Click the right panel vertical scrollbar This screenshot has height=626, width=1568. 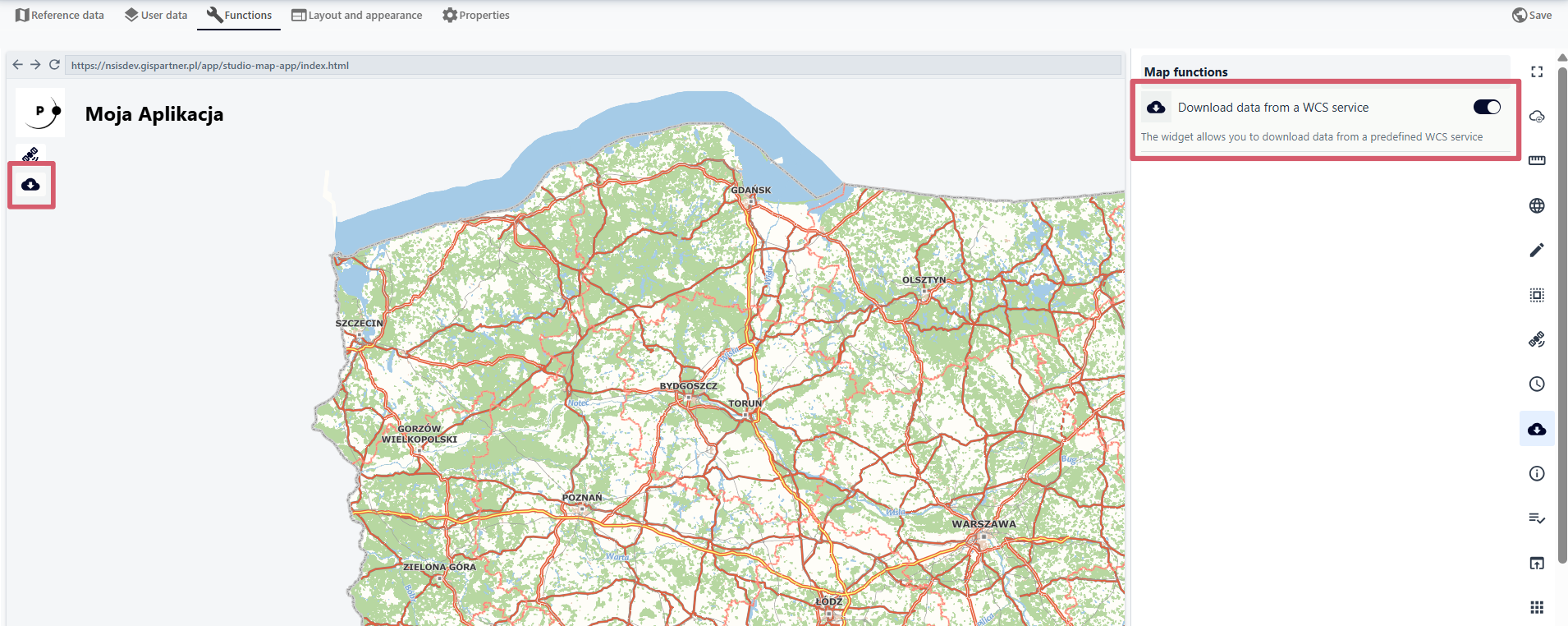coord(1562,312)
